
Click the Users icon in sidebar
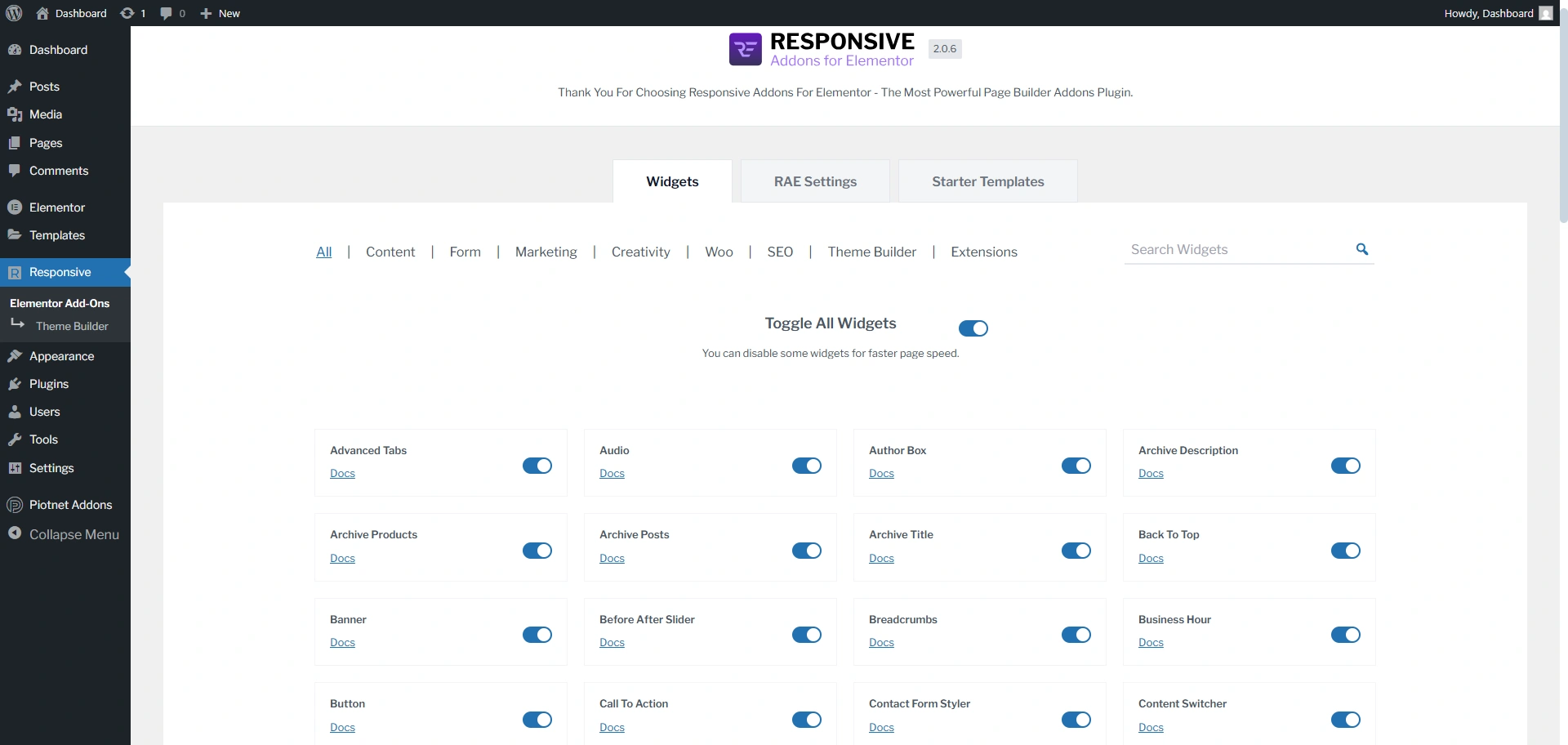[15, 412]
